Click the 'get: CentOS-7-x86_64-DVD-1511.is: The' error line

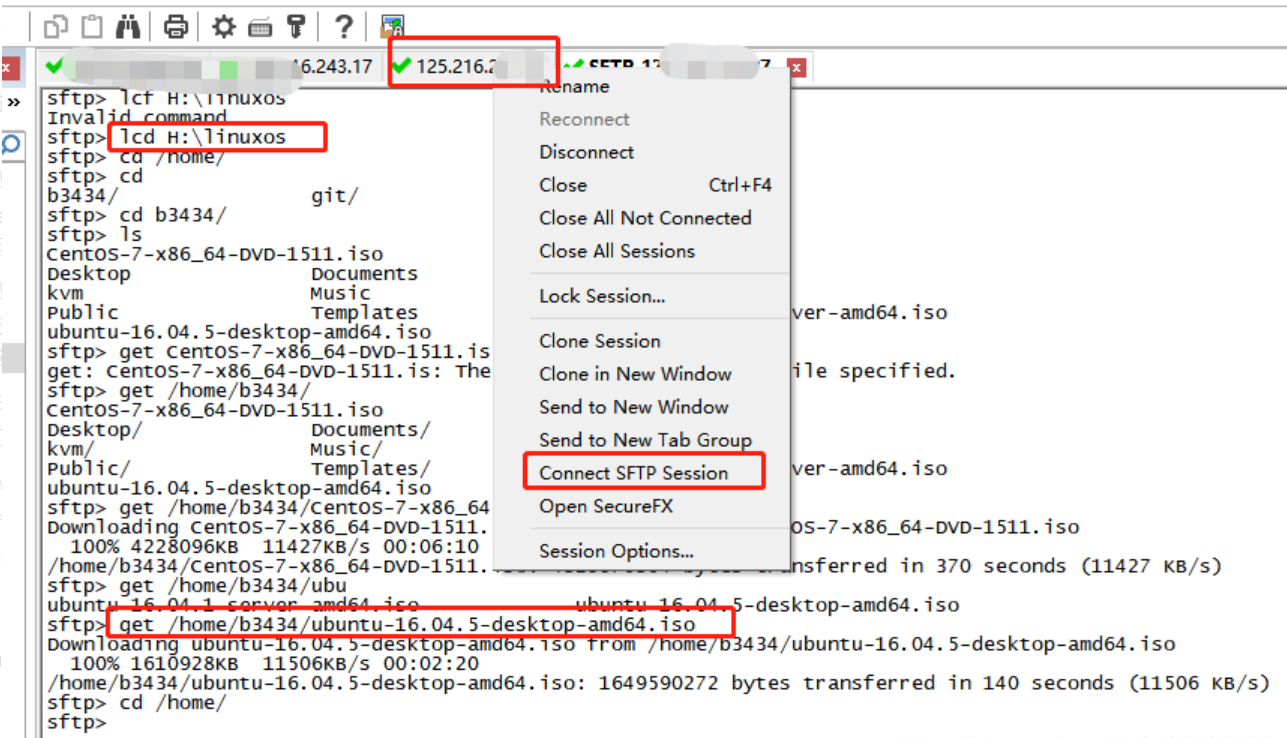pyautogui.click(x=269, y=371)
